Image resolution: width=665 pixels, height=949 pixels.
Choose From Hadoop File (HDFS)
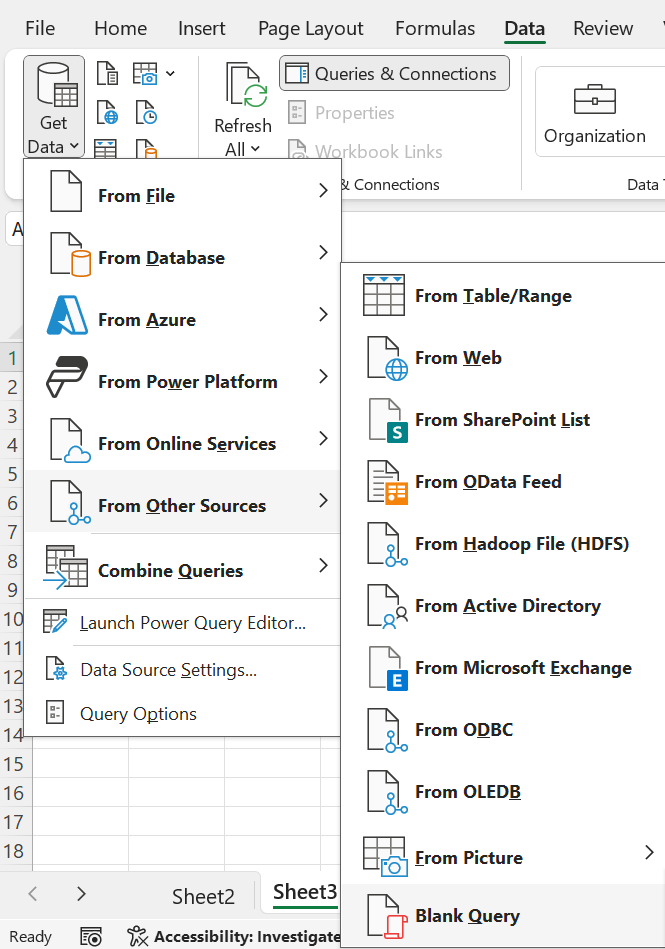tap(501, 544)
